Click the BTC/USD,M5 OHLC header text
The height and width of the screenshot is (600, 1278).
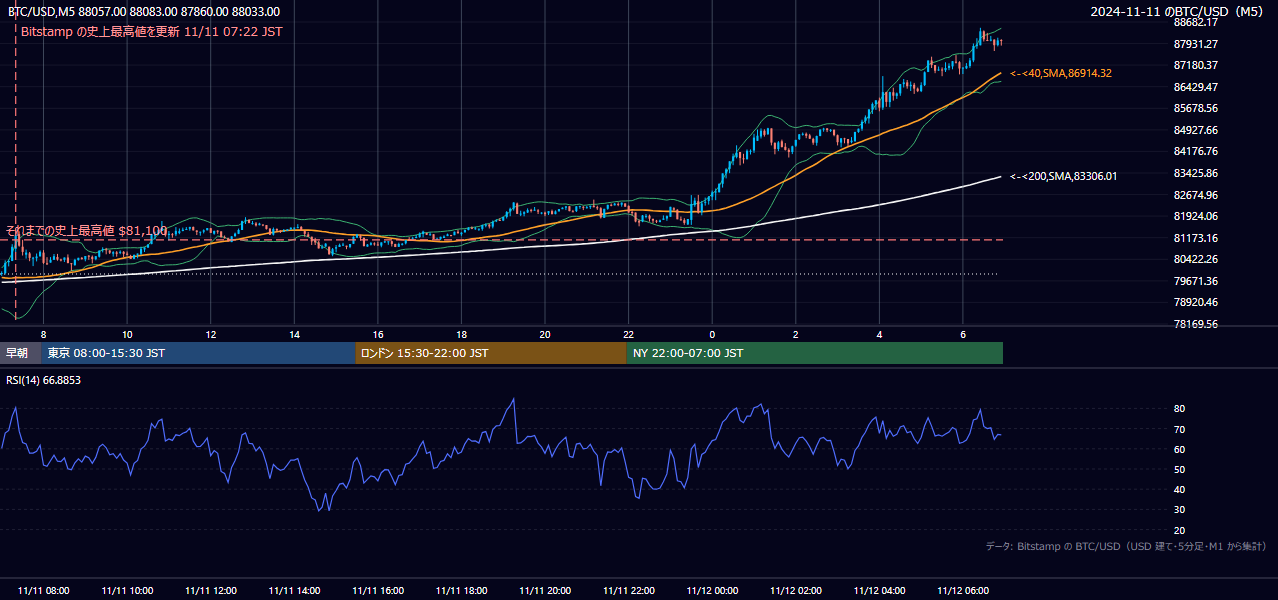click(144, 12)
